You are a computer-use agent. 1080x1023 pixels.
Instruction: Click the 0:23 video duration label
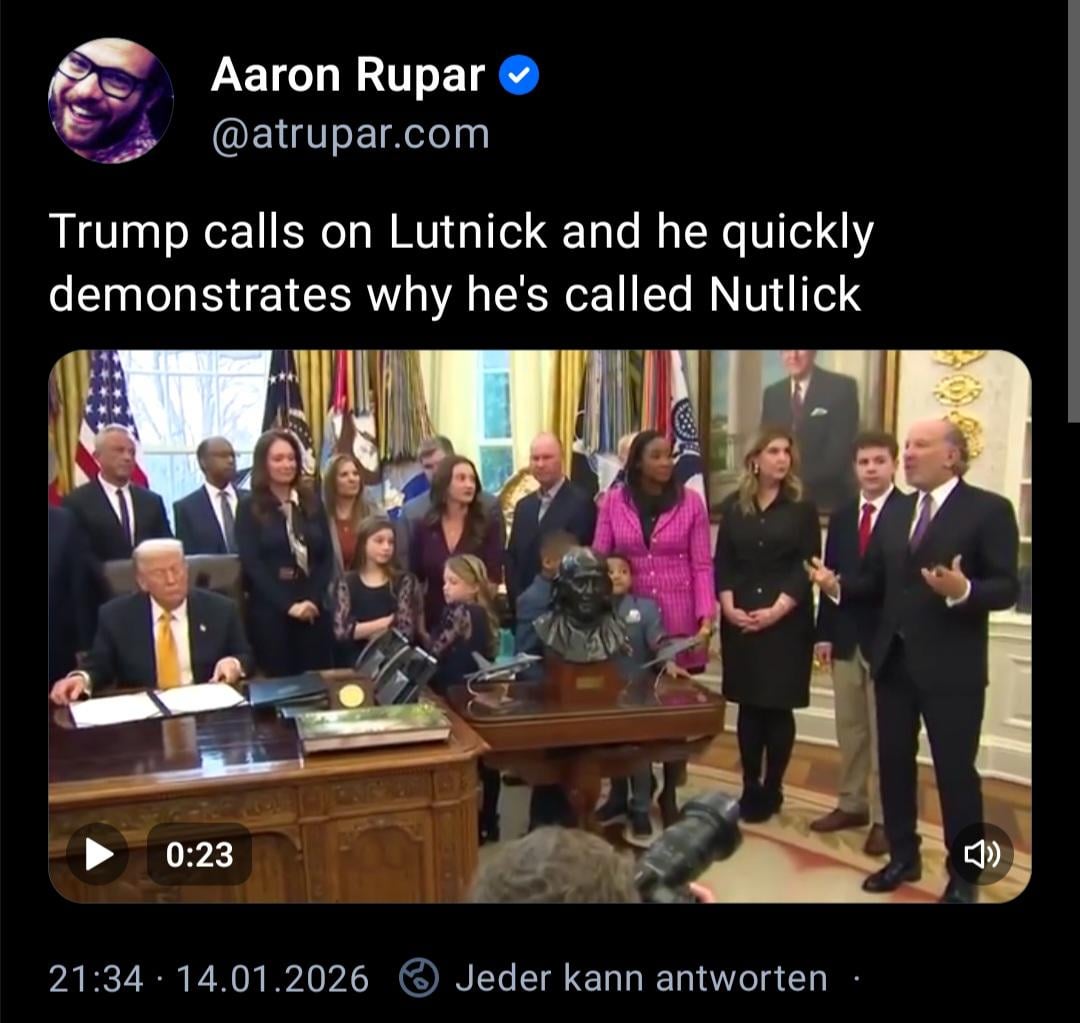(x=200, y=854)
